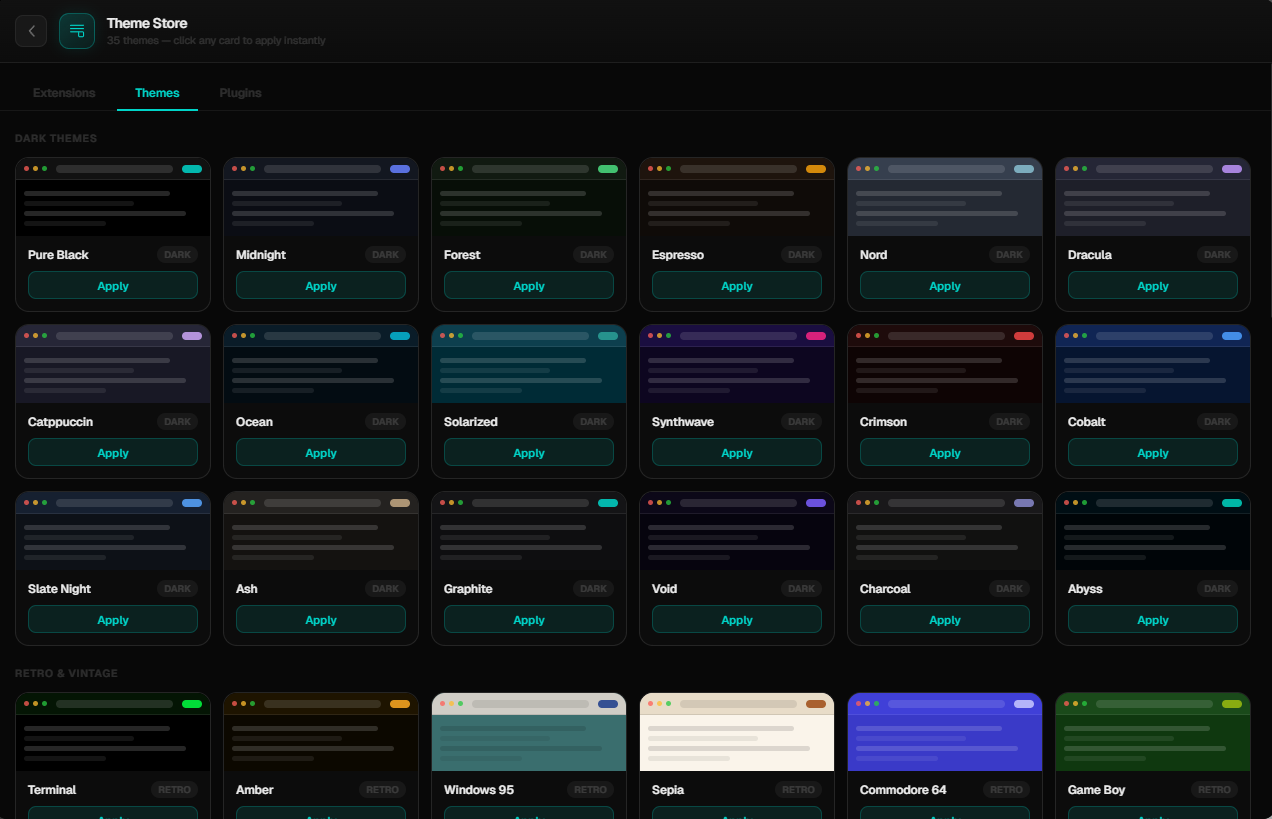Screen dimensions: 1272x819
Task: Apply the Nord theme
Action: coord(944,285)
